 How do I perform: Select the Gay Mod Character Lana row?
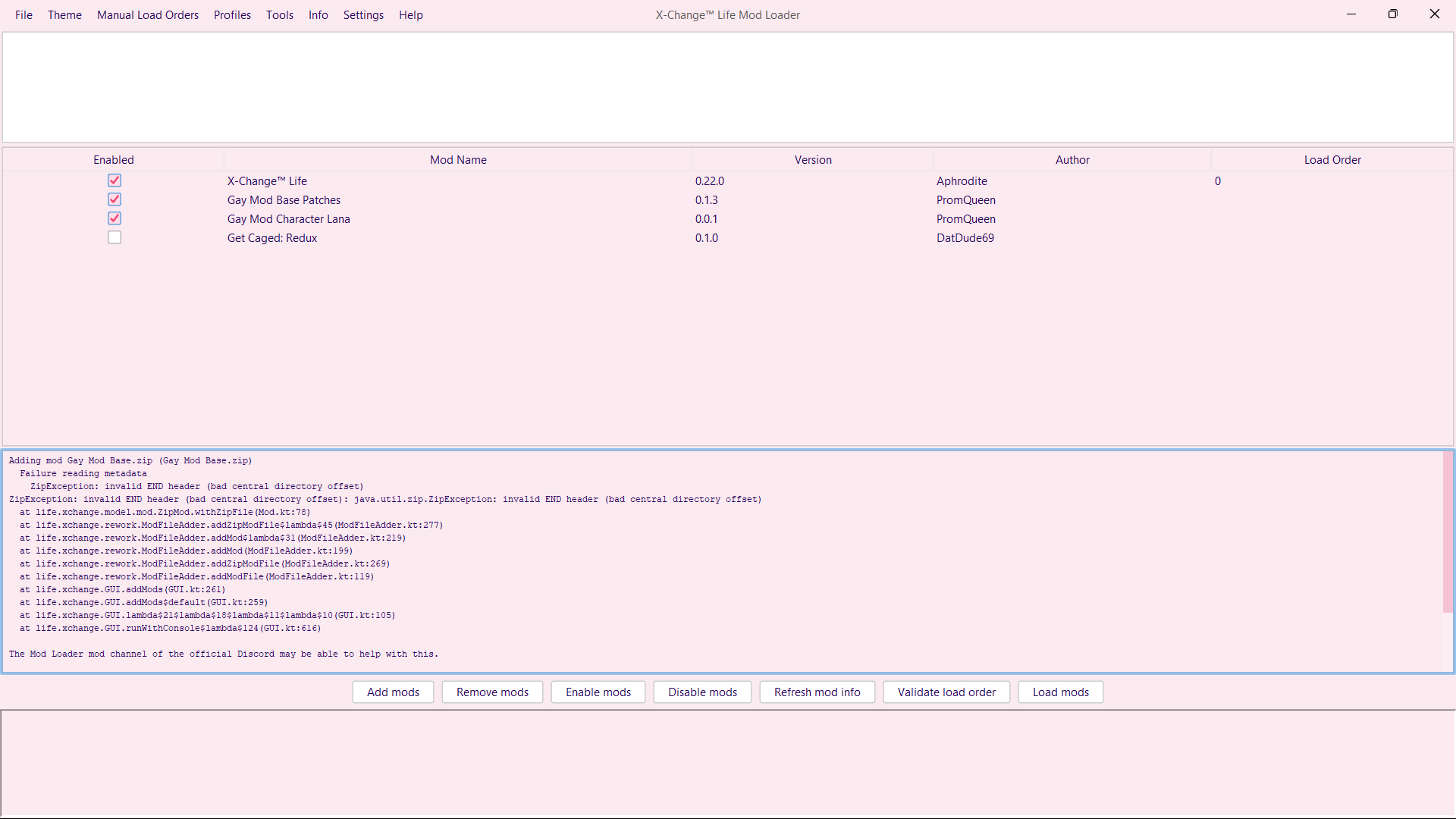pos(728,218)
